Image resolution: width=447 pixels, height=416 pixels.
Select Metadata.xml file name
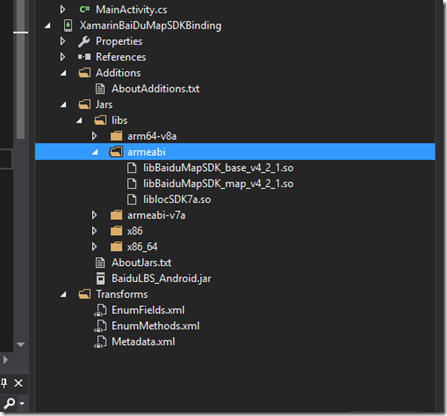coord(143,342)
